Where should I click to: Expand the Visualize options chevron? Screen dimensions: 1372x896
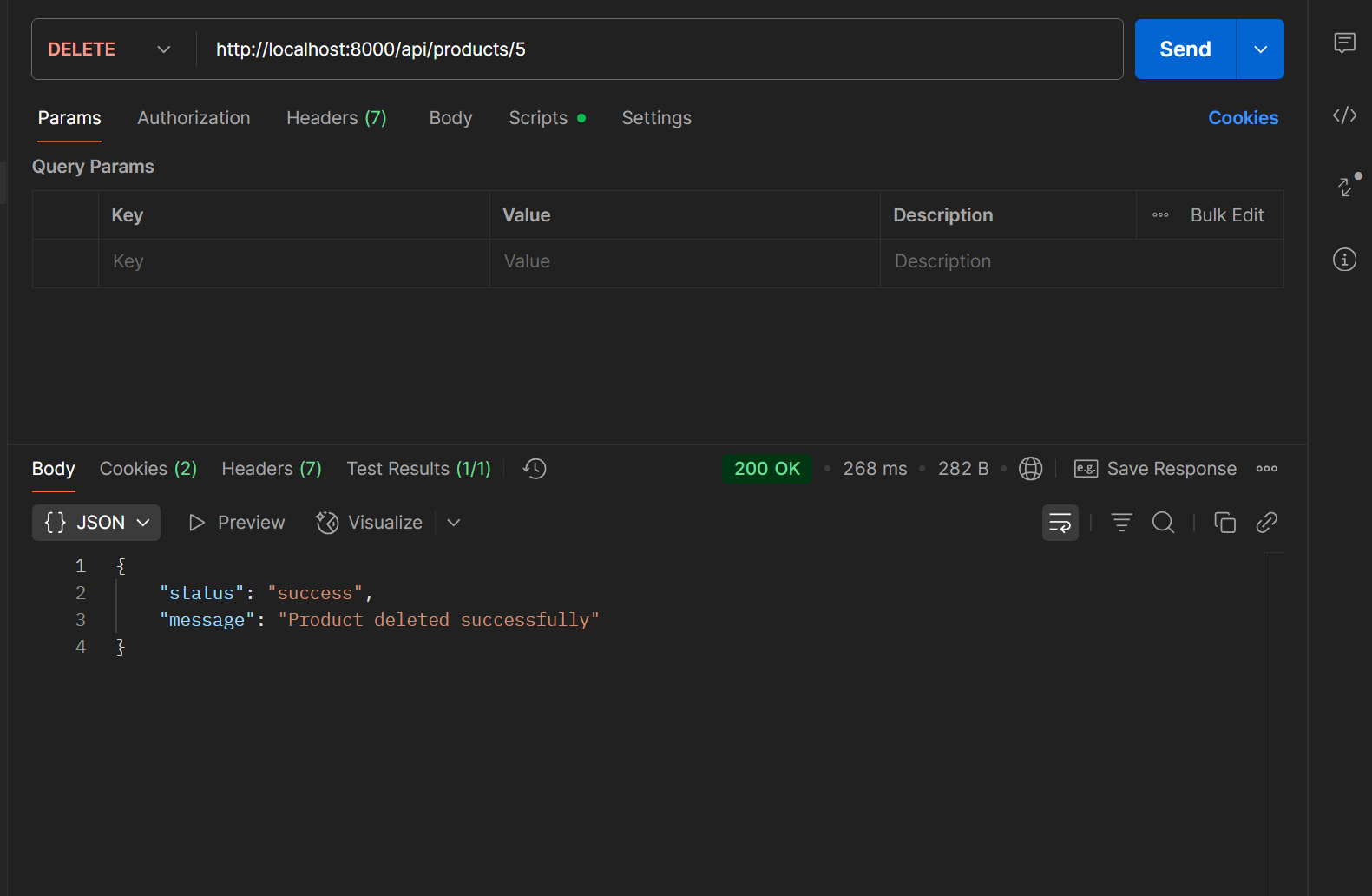pyautogui.click(x=453, y=523)
